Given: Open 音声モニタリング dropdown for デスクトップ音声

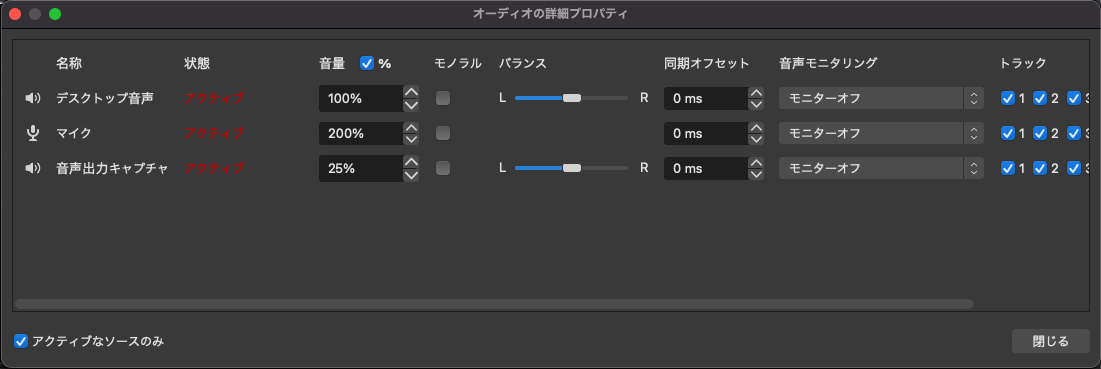Looking at the screenshot, I should pos(881,98).
